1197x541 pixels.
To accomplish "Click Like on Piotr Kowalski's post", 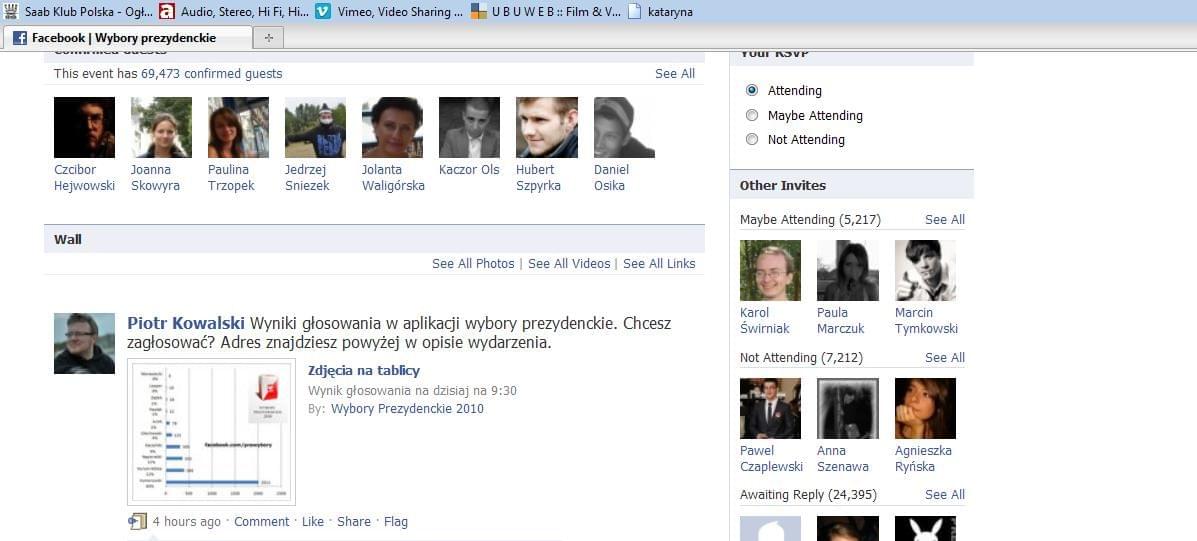I will point(313,521).
